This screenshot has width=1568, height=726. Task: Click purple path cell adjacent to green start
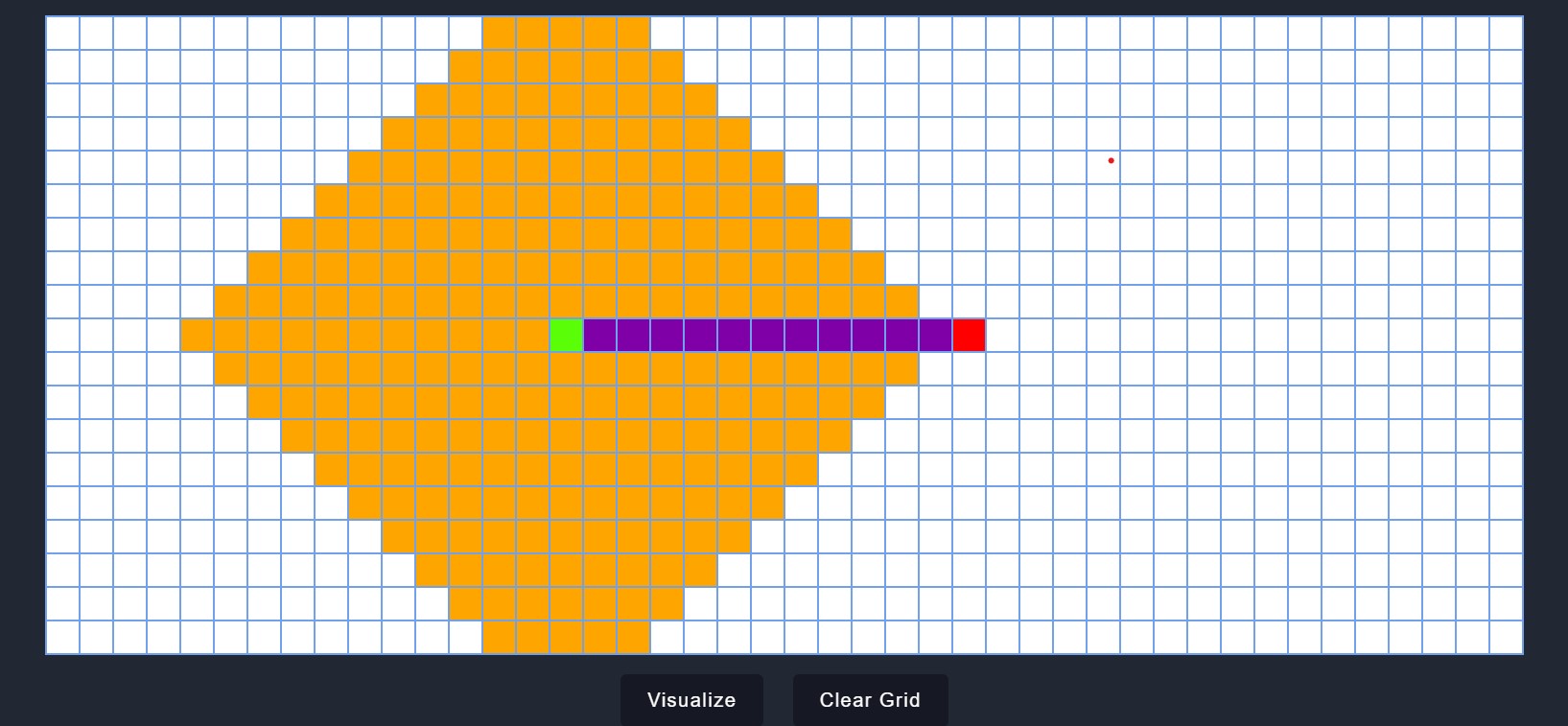[x=600, y=336]
